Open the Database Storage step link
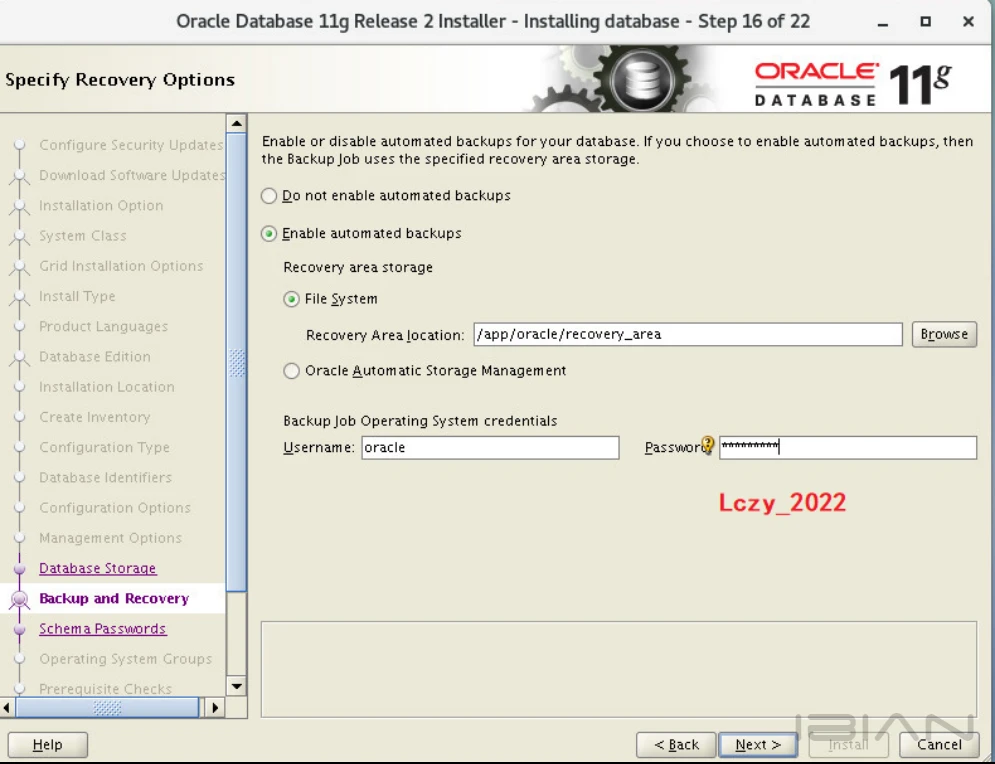The image size is (995, 764). pyautogui.click(x=98, y=568)
